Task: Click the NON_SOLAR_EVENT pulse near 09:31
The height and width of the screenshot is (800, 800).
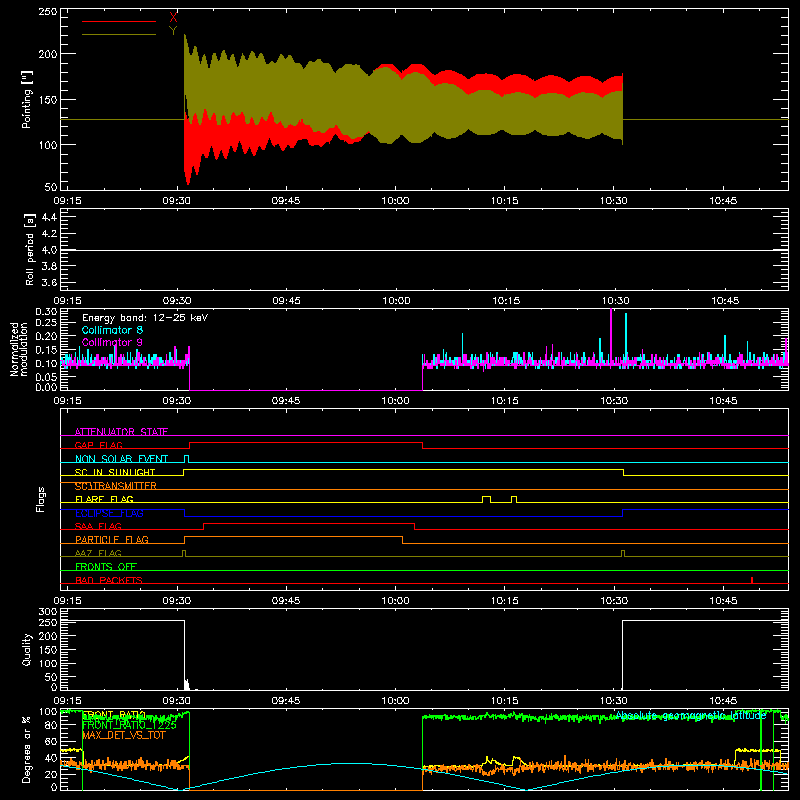Action: click(x=186, y=459)
